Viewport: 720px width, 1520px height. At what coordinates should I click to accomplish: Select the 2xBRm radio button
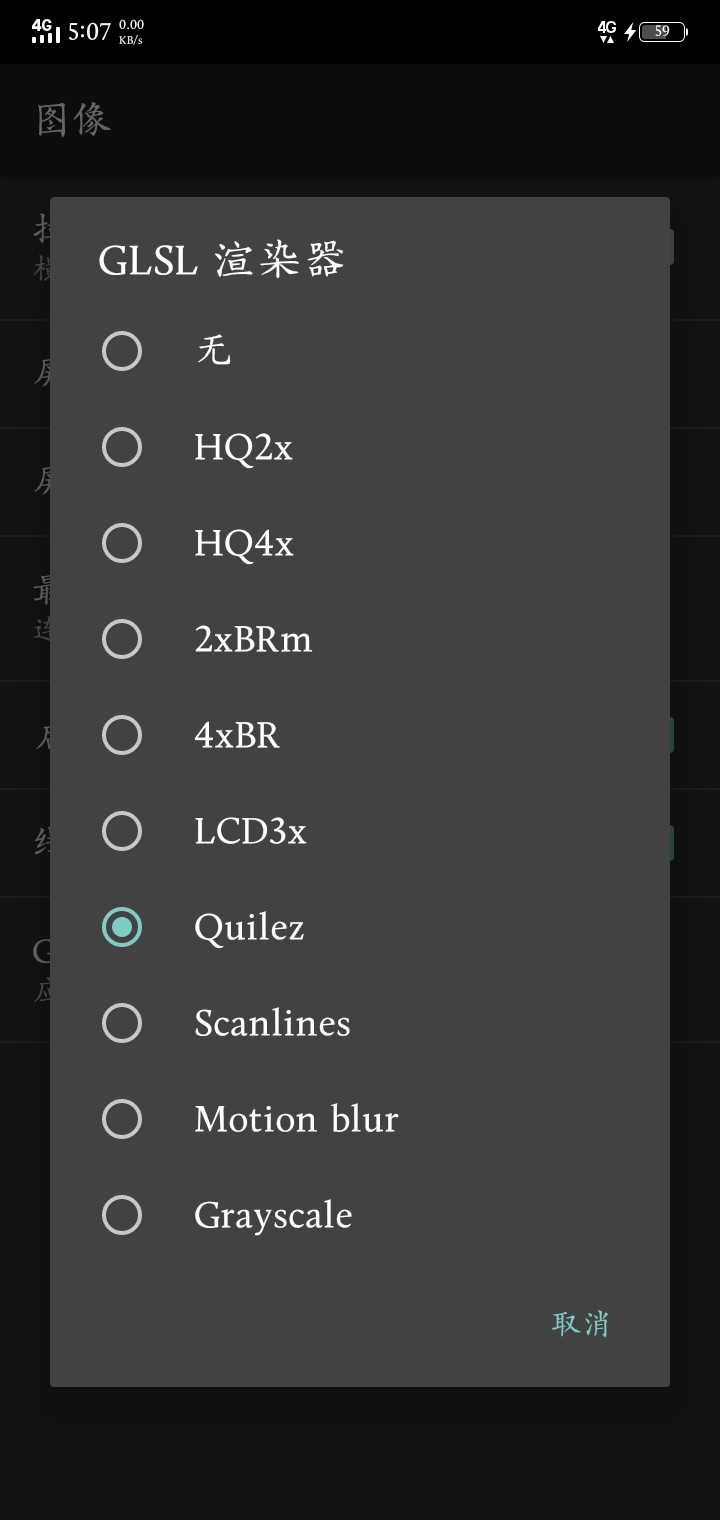point(122,639)
